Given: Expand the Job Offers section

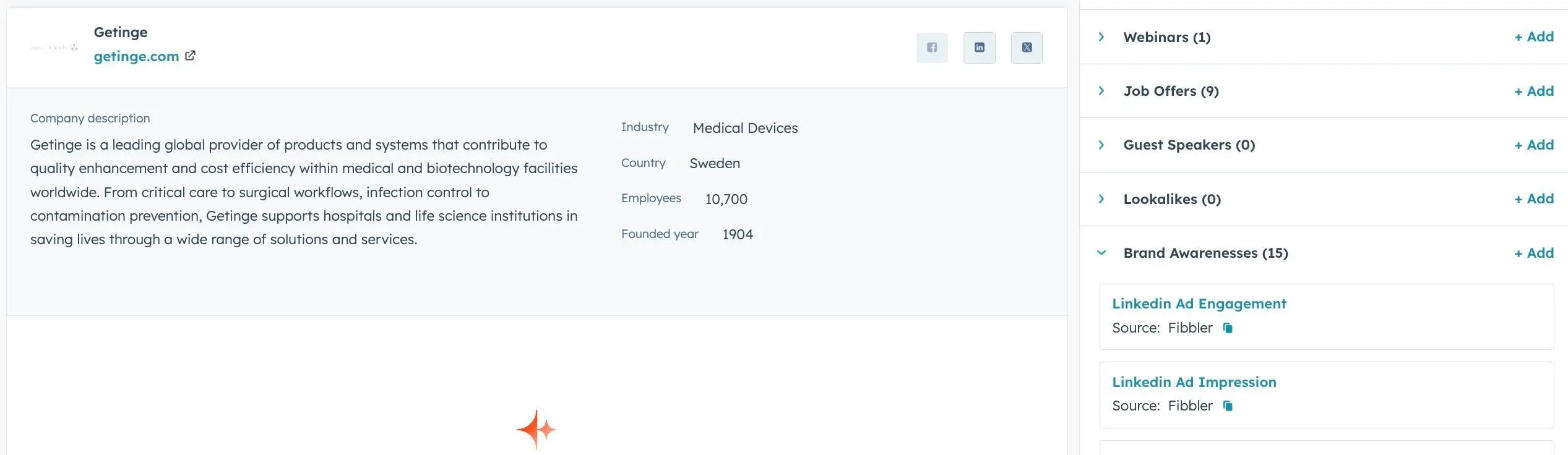Looking at the screenshot, I should 1101,91.
